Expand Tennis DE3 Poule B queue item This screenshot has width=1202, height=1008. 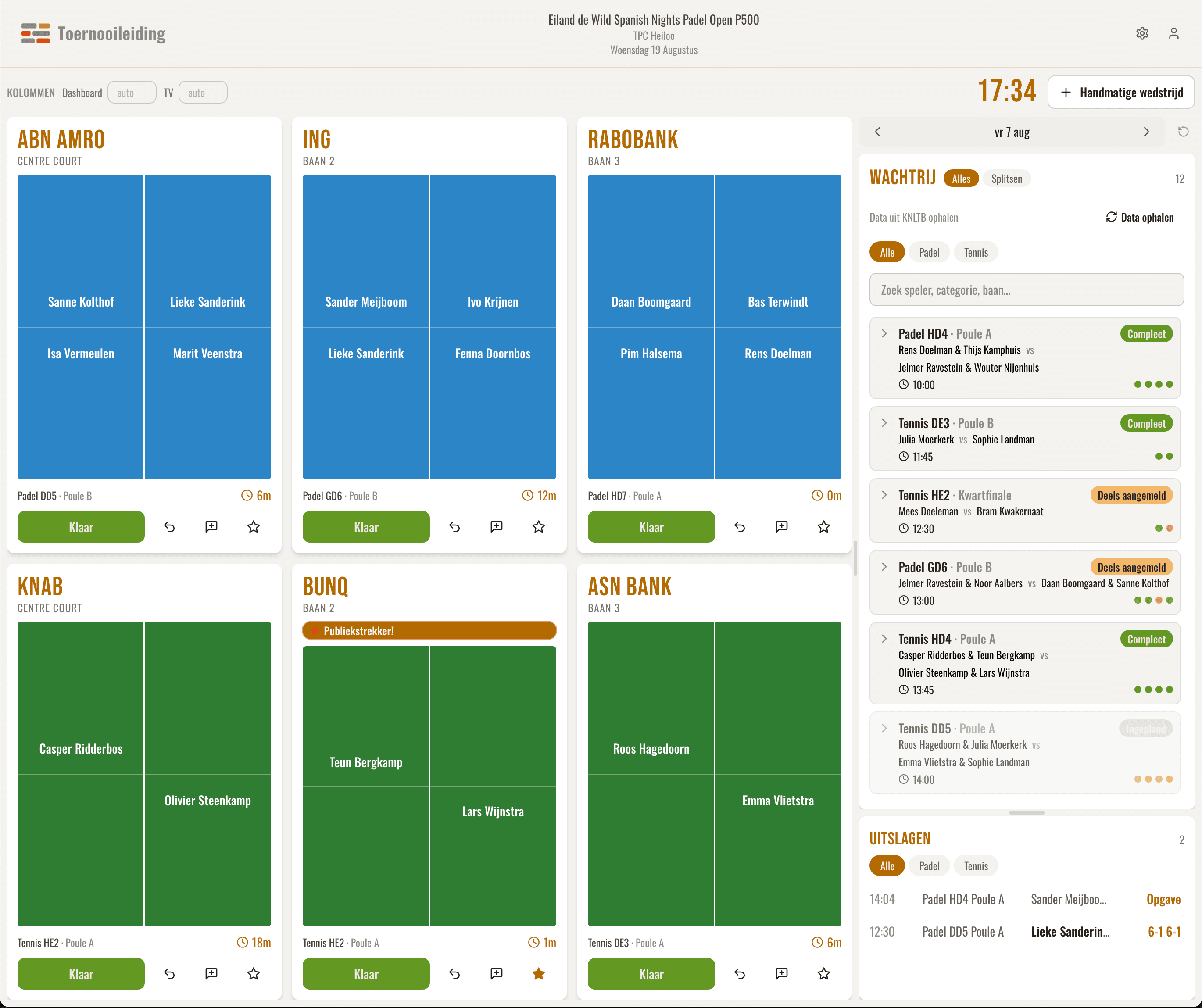click(884, 423)
